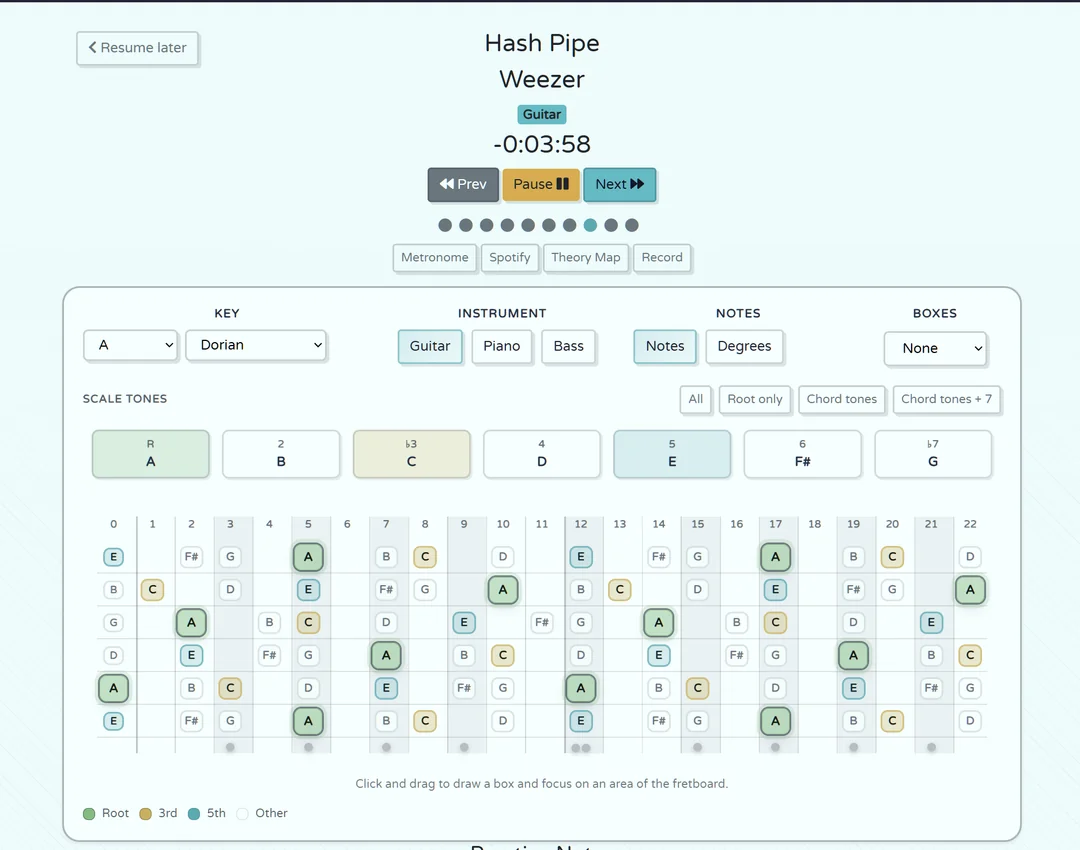Click A note at fret 7 fourth string

pos(386,655)
